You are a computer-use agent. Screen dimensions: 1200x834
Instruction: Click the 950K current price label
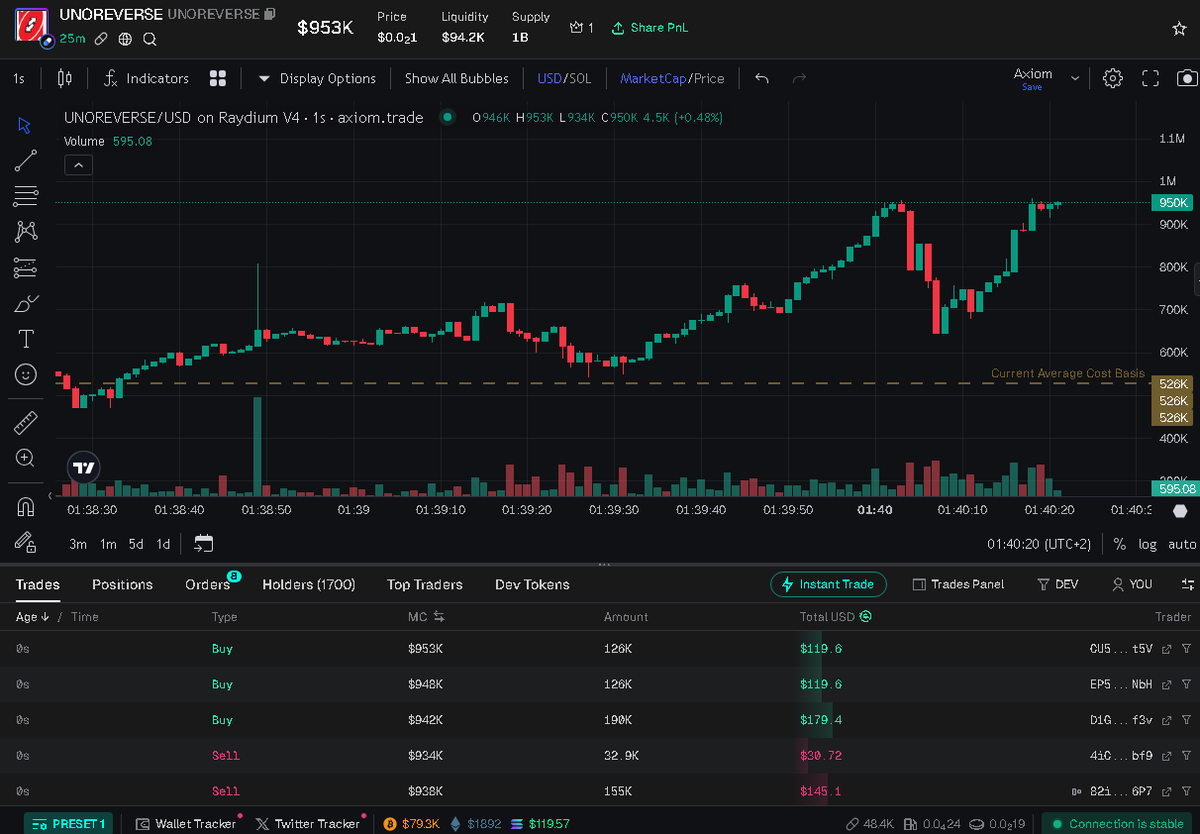click(x=1172, y=202)
